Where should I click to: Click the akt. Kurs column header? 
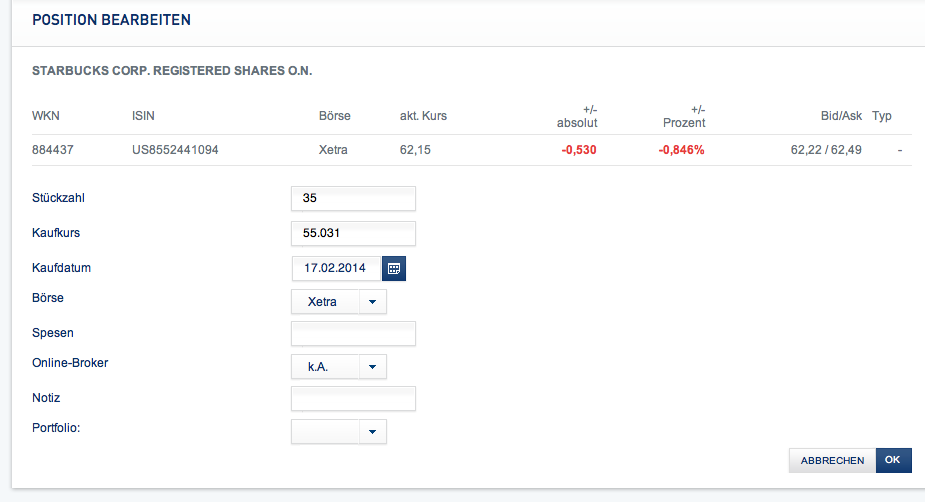(423, 116)
